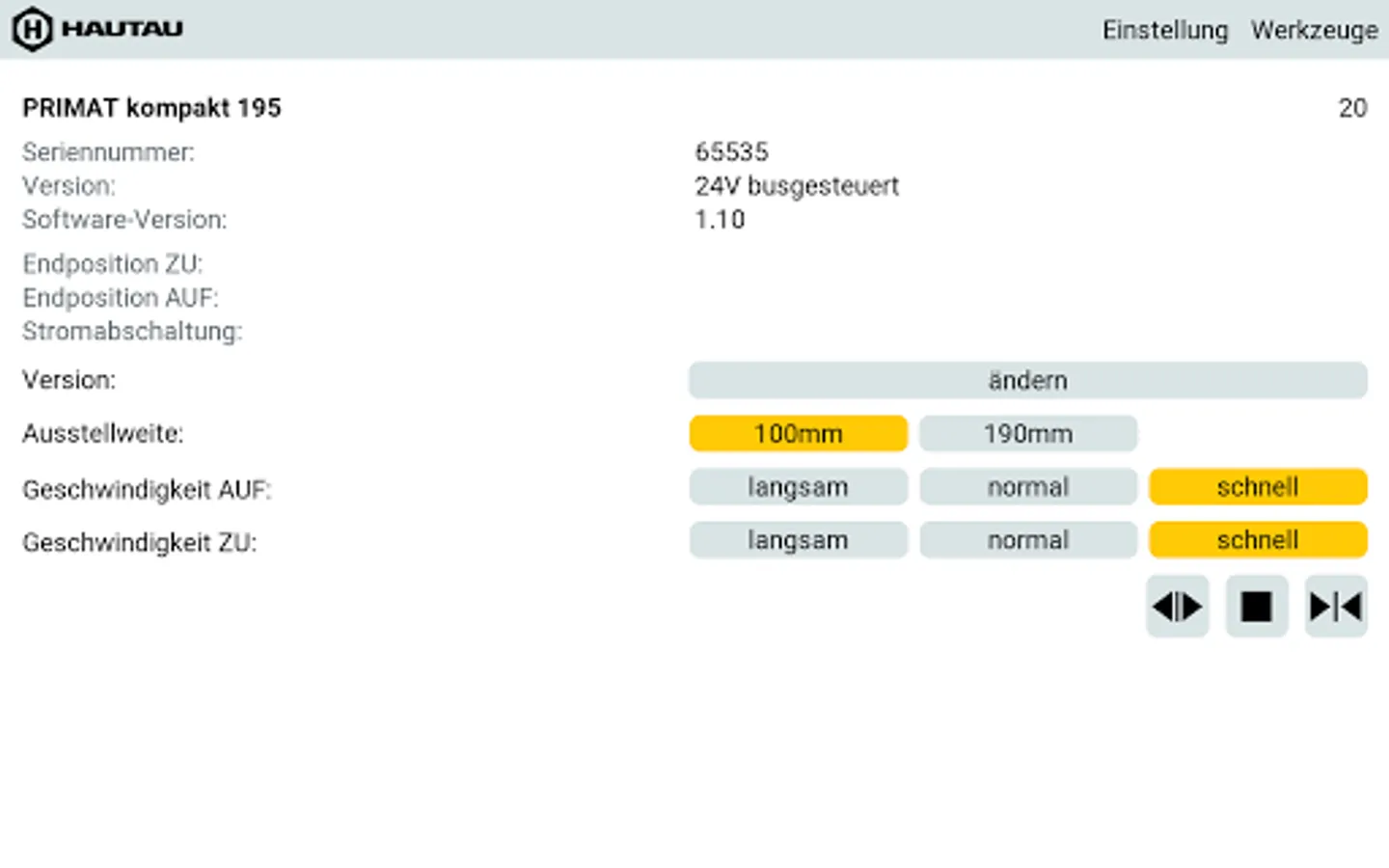
Task: Click the serial number value 65535
Action: pyautogui.click(x=731, y=151)
